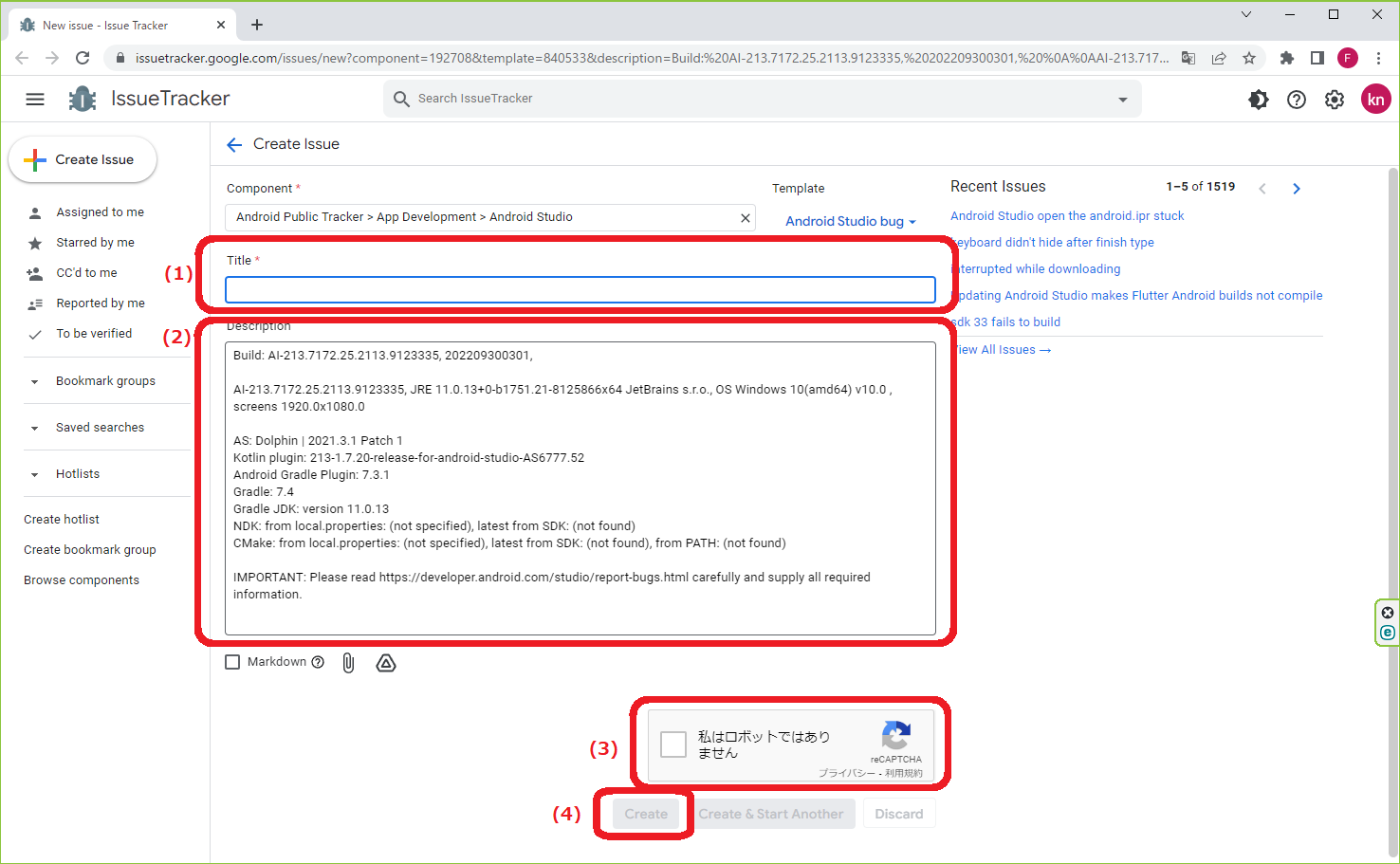Click the Discard button
1400x864 pixels.
899,814
